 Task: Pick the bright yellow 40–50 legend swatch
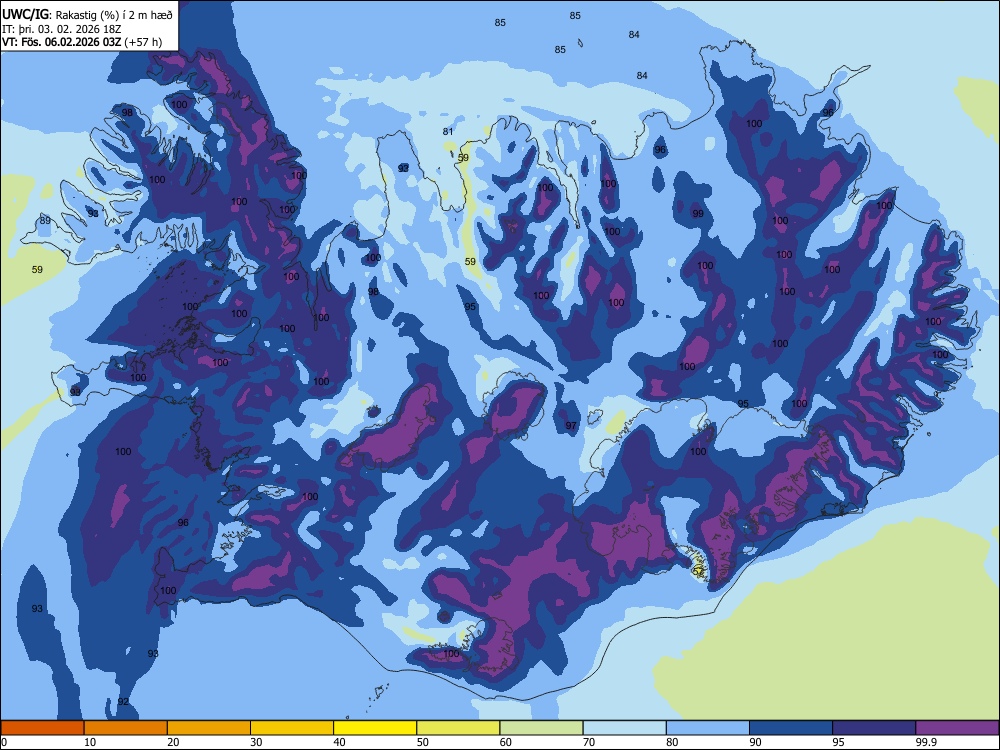375,728
